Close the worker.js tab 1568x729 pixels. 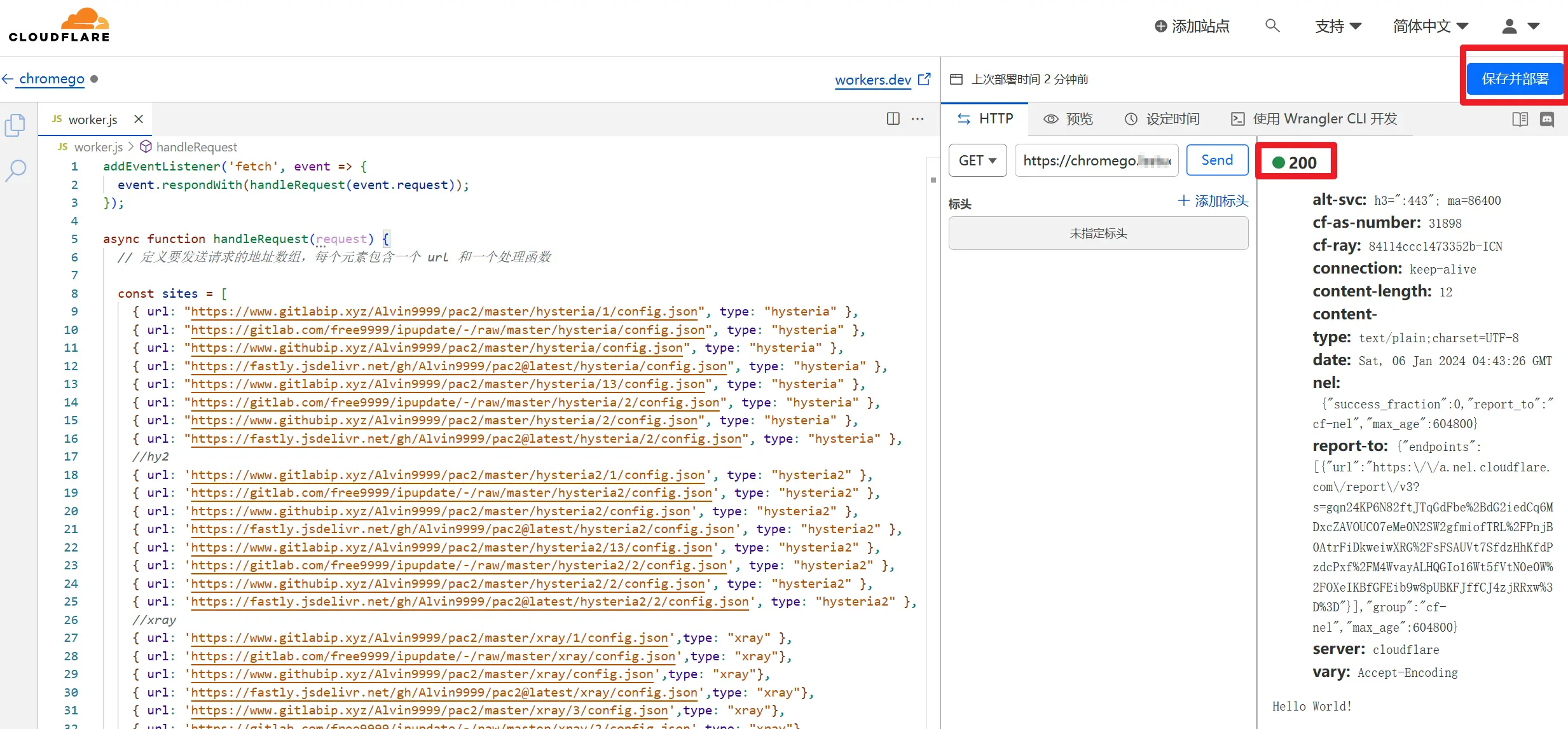139,119
